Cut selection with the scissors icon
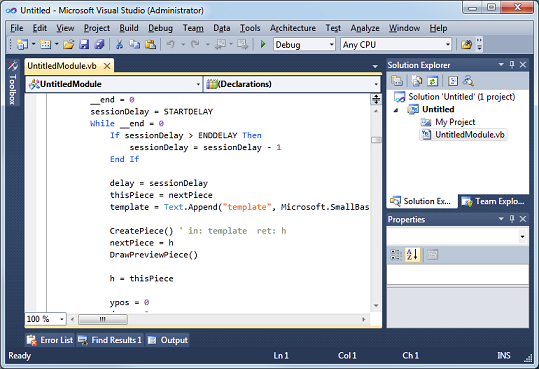This screenshot has width=539, height=369. pyautogui.click(x=119, y=44)
